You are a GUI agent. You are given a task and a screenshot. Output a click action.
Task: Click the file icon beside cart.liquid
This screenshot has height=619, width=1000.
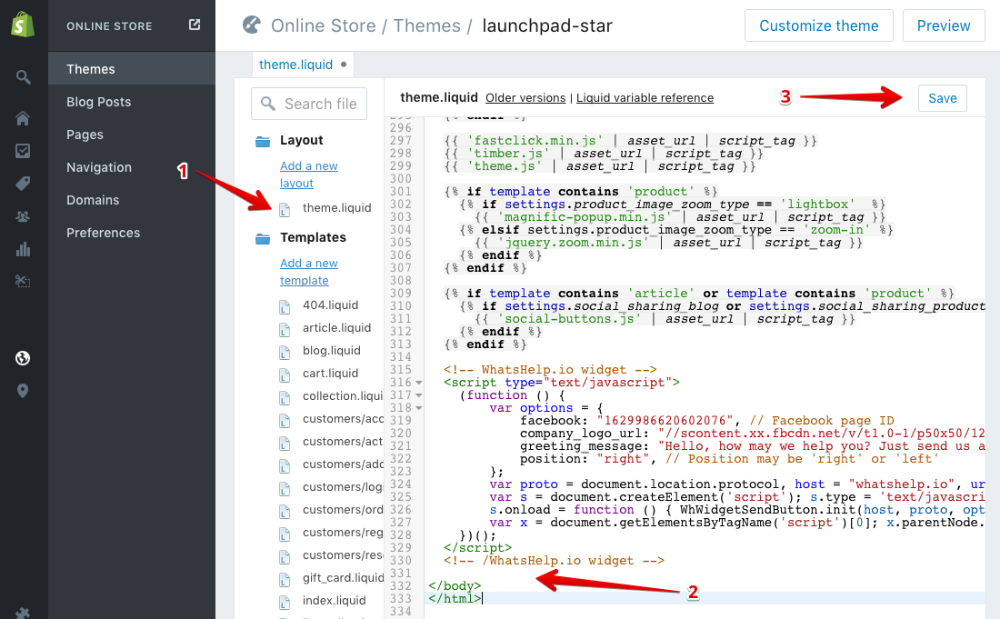[x=284, y=375]
